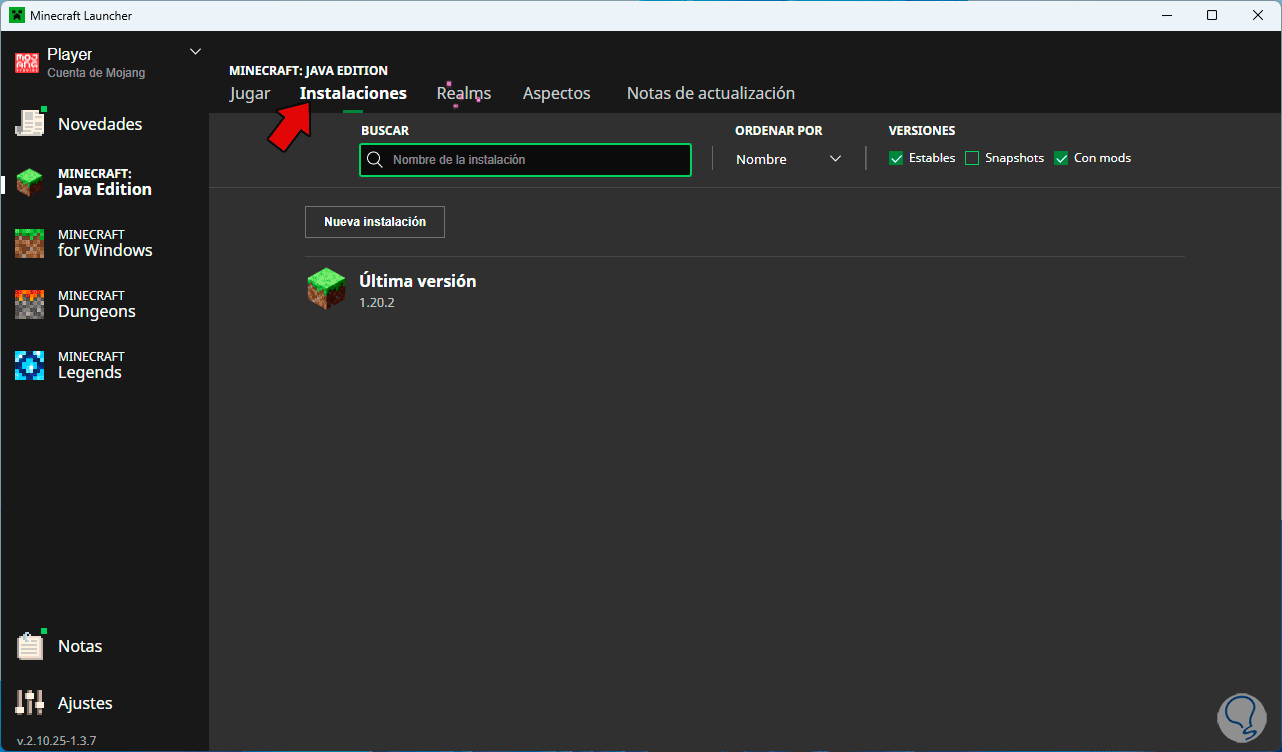Open the Realms tab
The height and width of the screenshot is (752, 1282).
click(464, 93)
